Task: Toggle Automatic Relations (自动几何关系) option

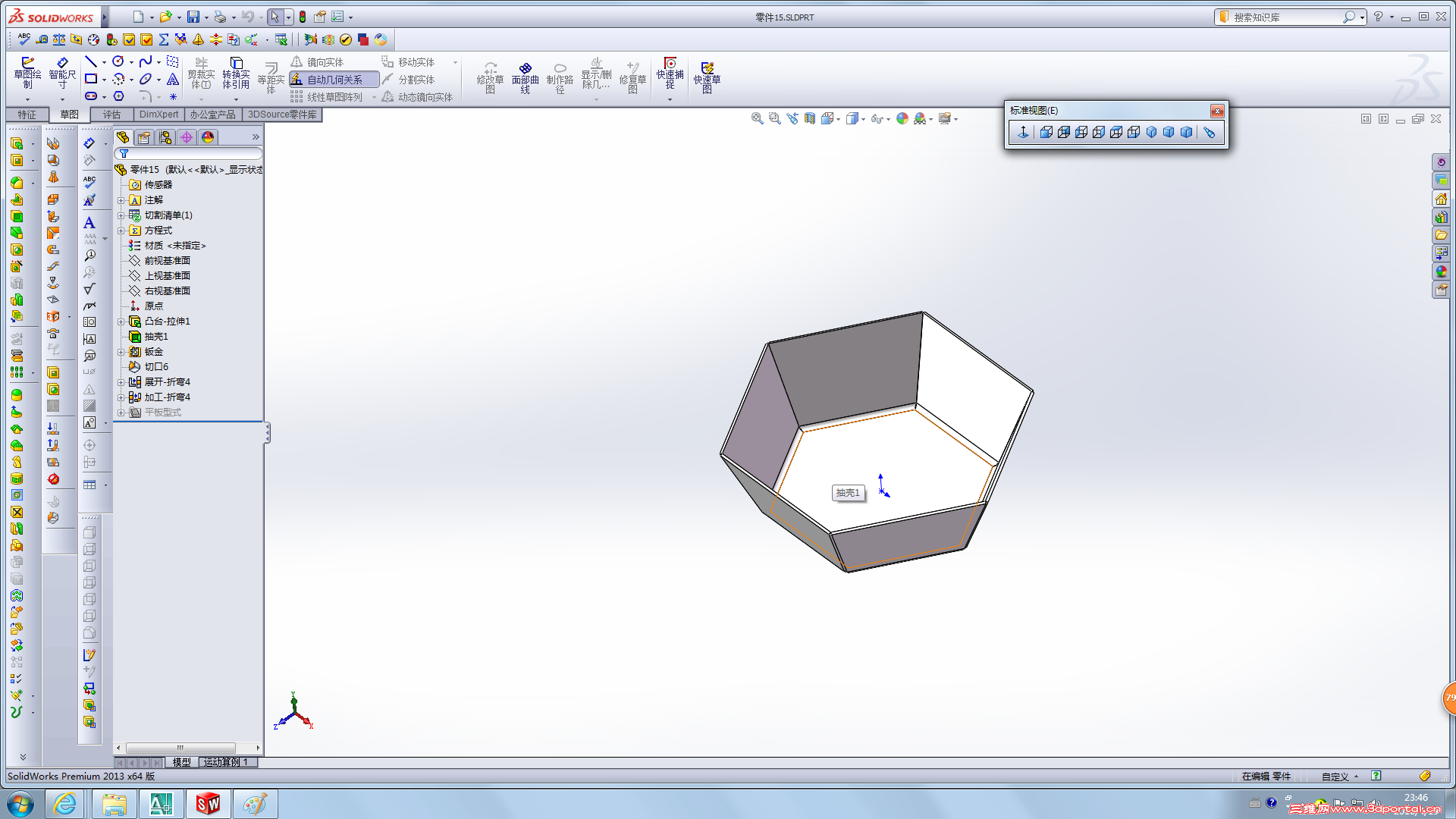Action: click(334, 80)
